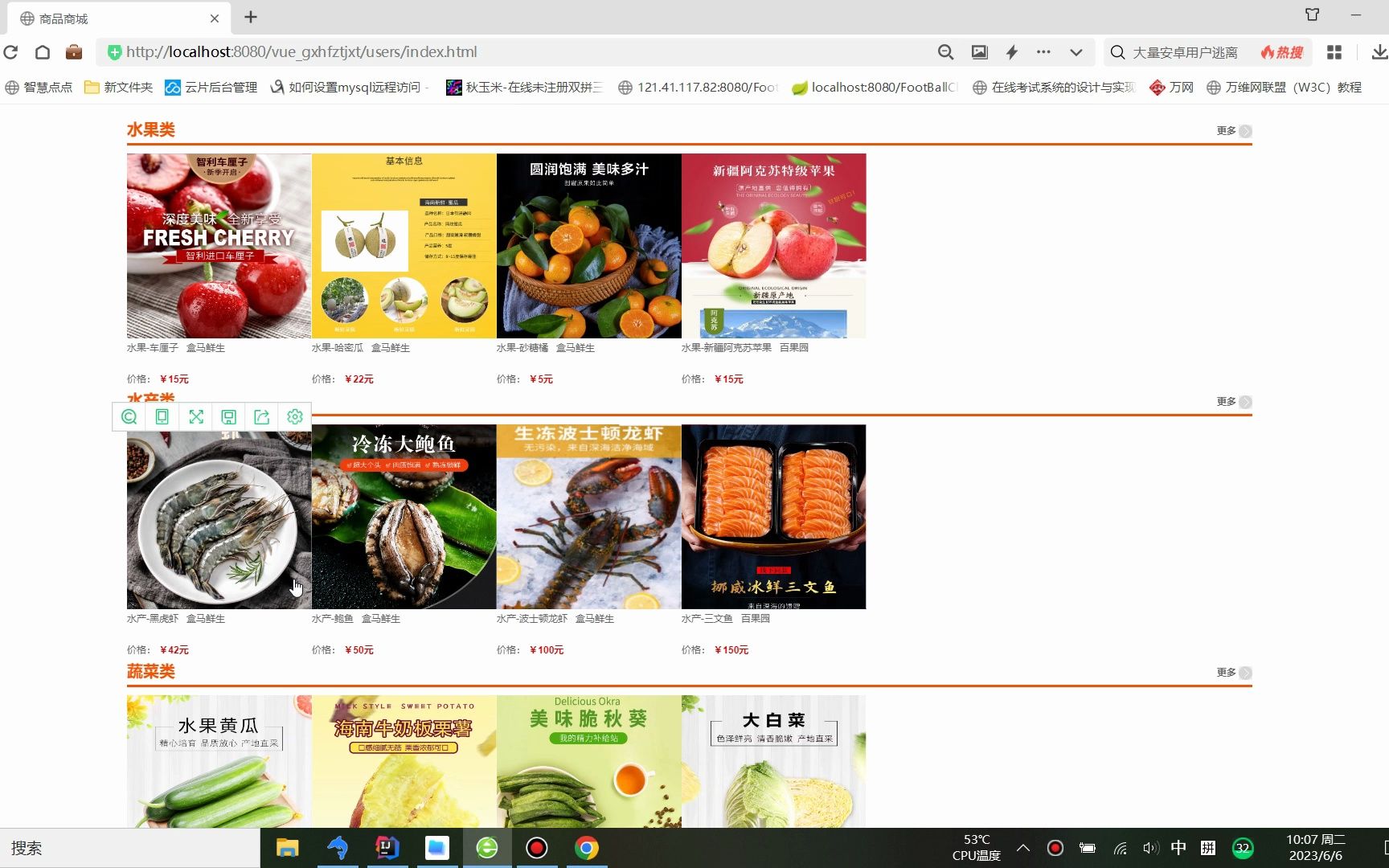This screenshot has width=1389, height=868.
Task: Open the 云片后台管理 bookmark
Action: (x=211, y=87)
